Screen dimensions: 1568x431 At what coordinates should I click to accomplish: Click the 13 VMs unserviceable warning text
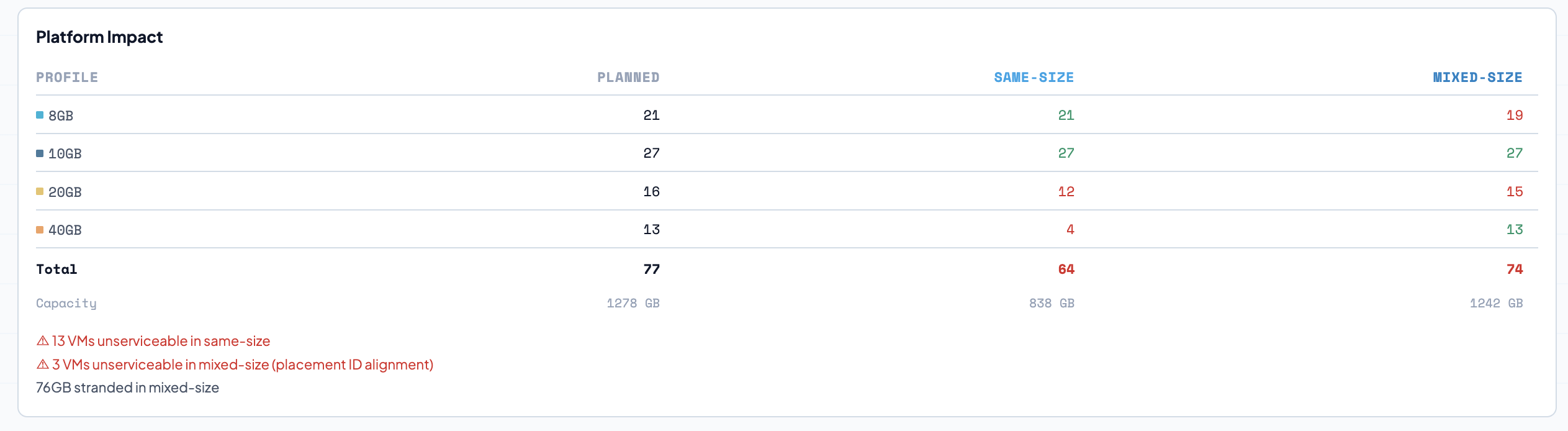tap(161, 341)
